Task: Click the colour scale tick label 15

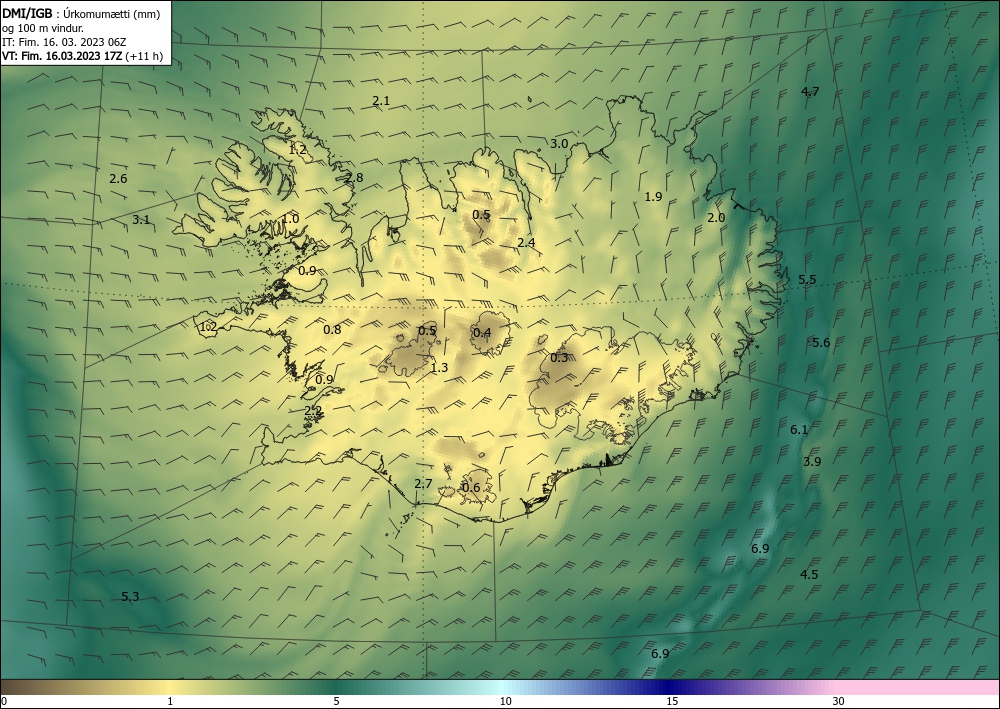Action: click(672, 701)
